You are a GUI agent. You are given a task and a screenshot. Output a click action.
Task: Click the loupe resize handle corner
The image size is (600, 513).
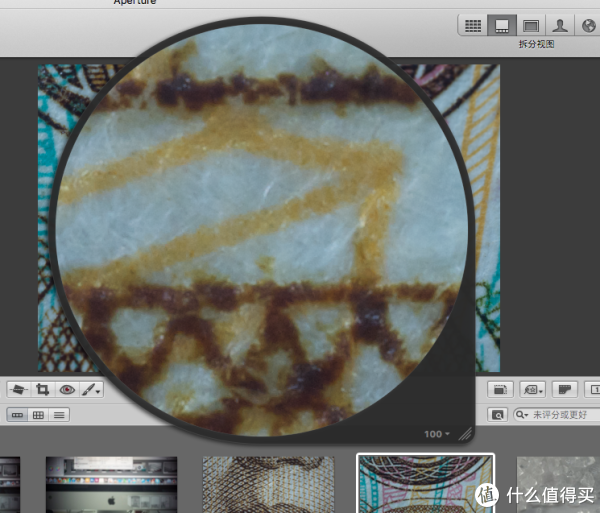(465, 434)
